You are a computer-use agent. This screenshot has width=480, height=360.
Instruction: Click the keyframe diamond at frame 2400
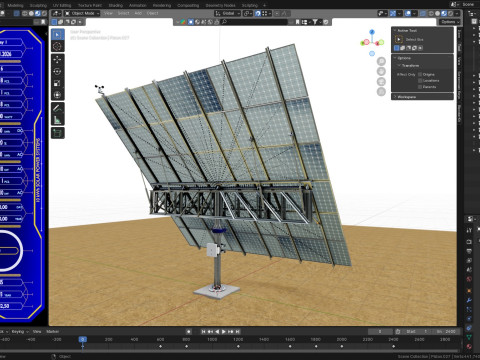click(x=393, y=346)
